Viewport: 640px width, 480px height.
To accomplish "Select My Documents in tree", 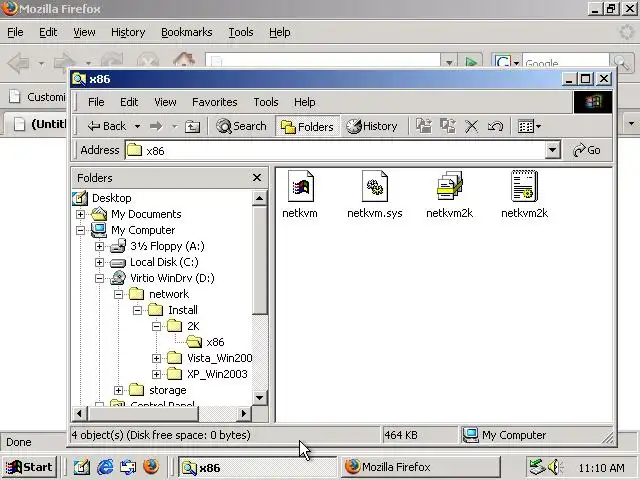I will (x=146, y=214).
